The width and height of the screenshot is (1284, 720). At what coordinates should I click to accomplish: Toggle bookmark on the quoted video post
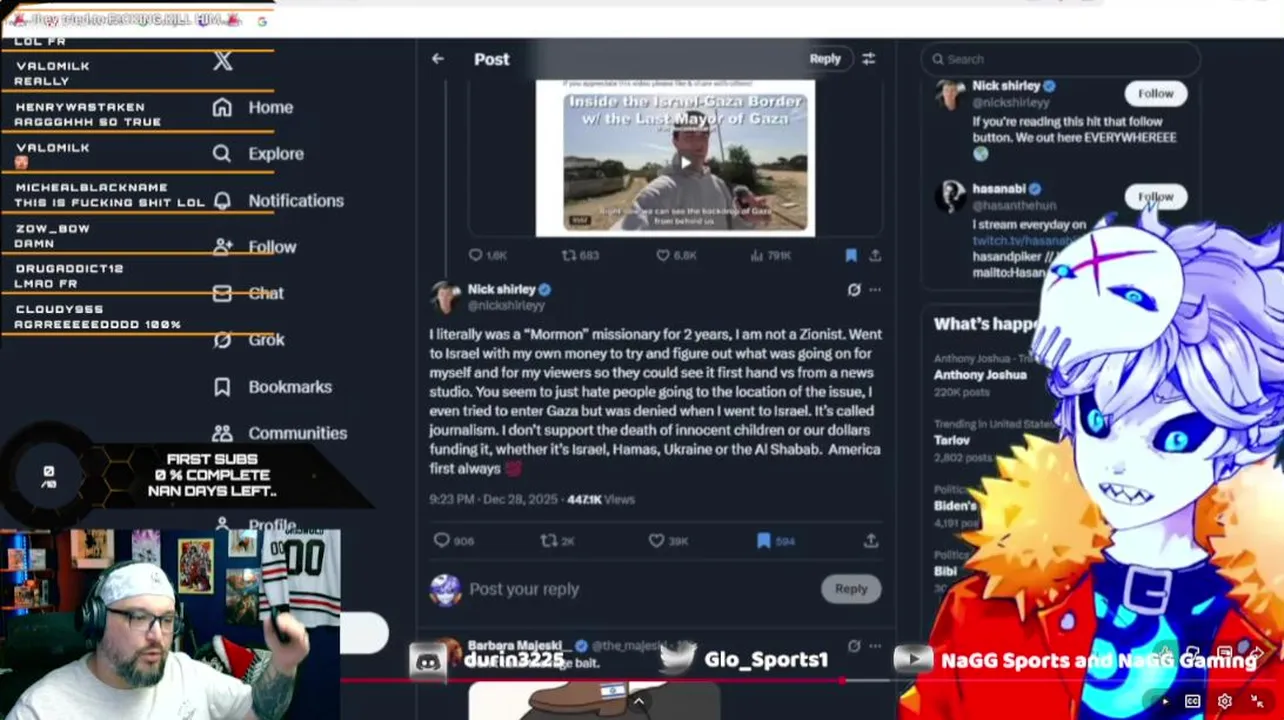click(851, 256)
